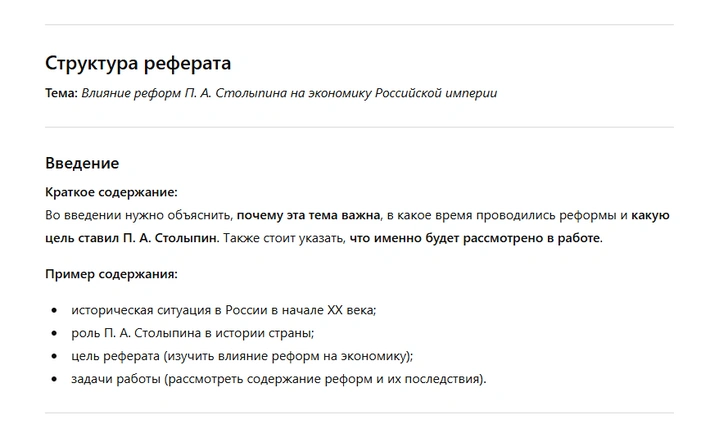This screenshot has width=728, height=432.
Task: Click the words "Во введении нужно объяснить"
Action: click(139, 215)
